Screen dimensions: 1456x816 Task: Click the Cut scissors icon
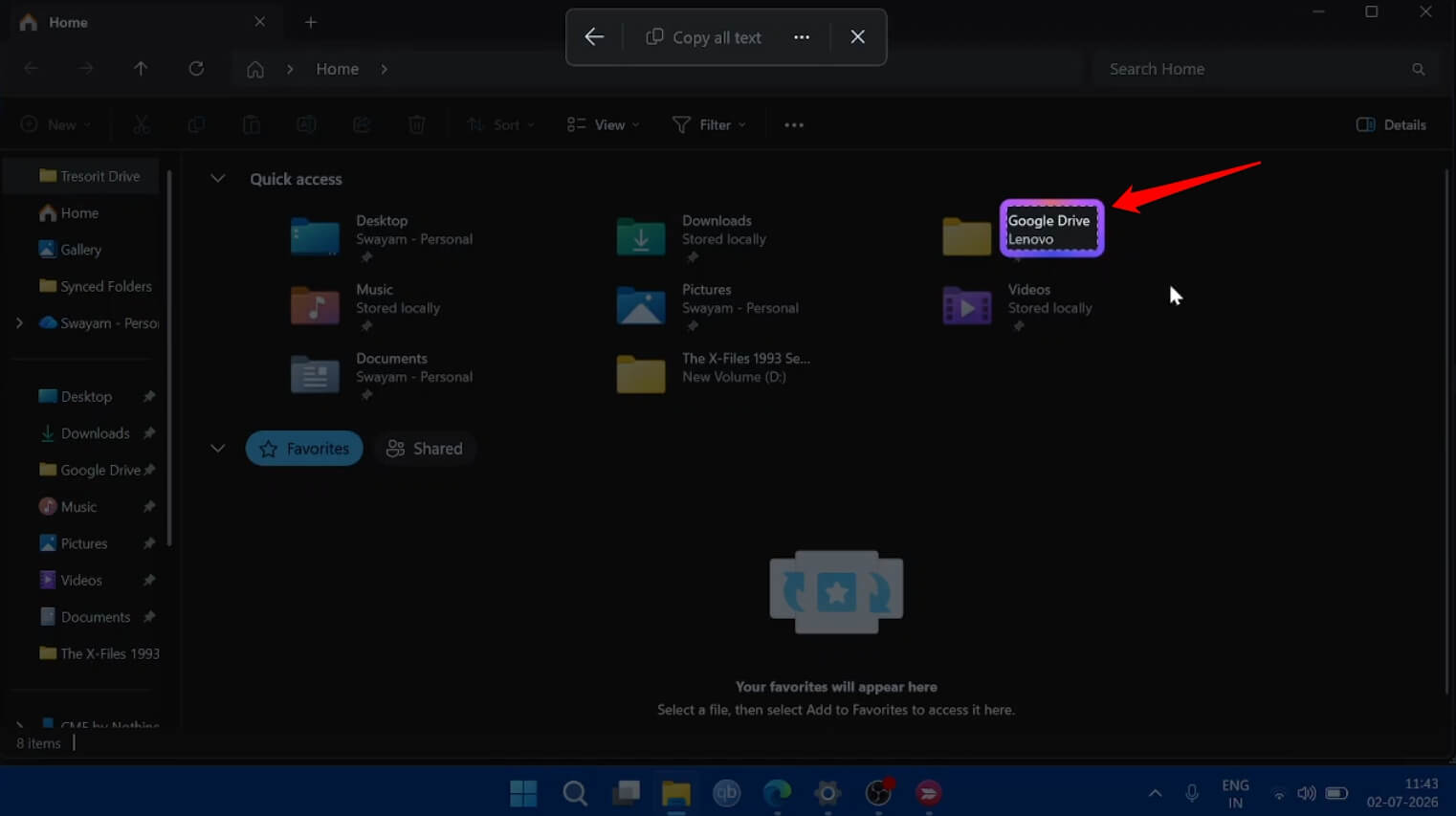click(142, 124)
